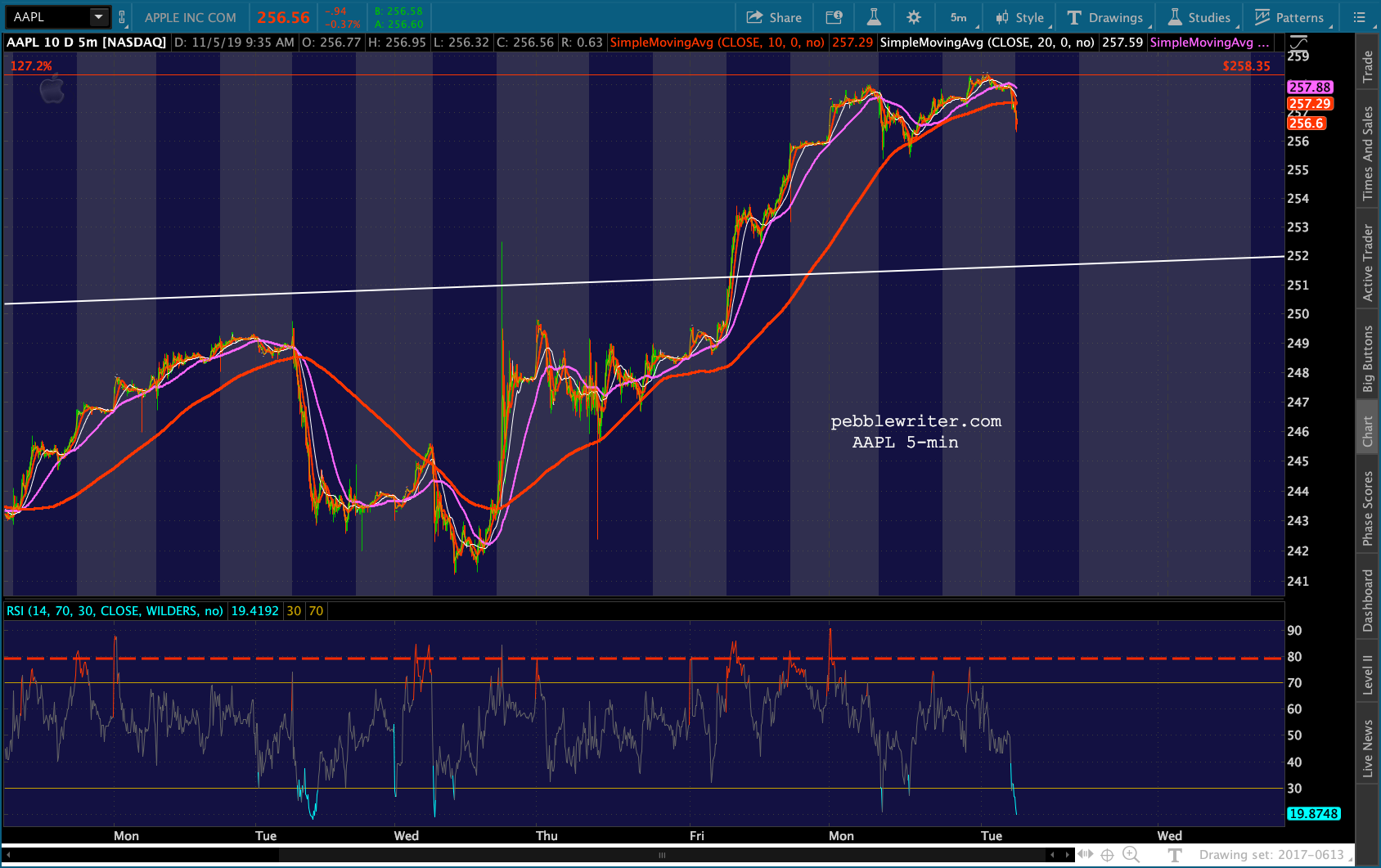Click the symbol link chain icon
Viewport: 1381px width, 868px height.
click(x=122, y=17)
